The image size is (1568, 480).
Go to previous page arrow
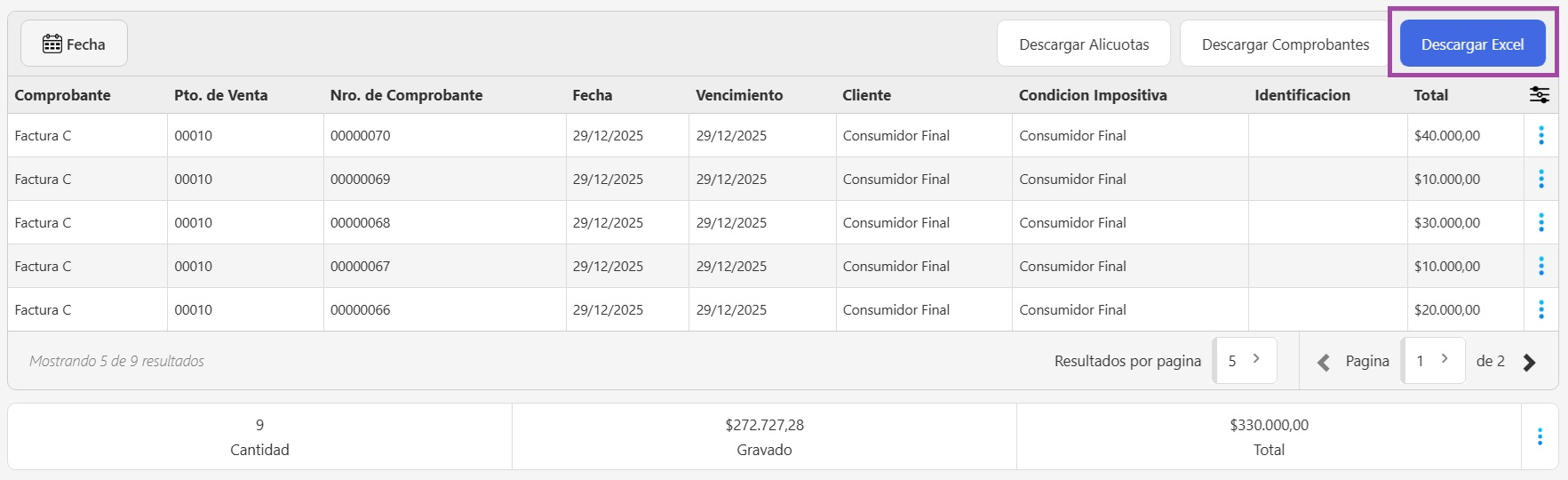(x=1324, y=362)
